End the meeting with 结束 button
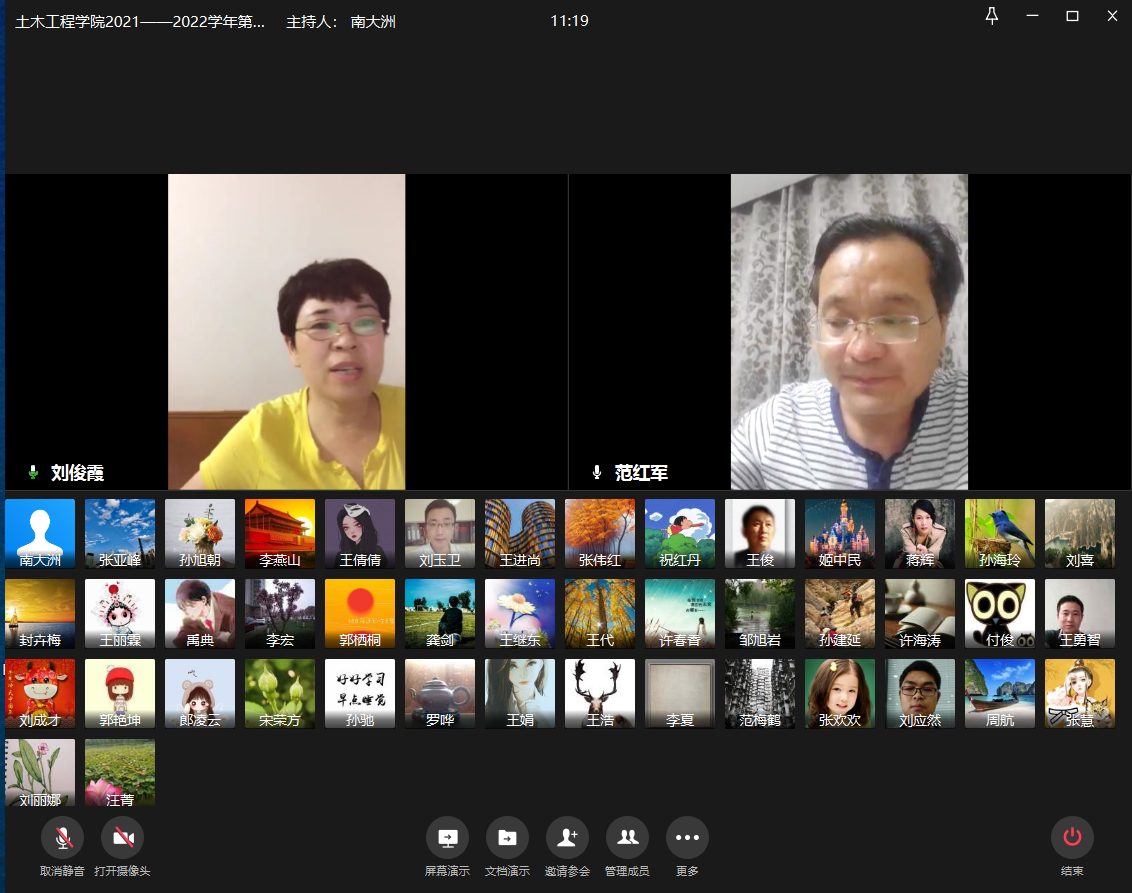Screen dimensions: 1132x893 coord(1072,838)
